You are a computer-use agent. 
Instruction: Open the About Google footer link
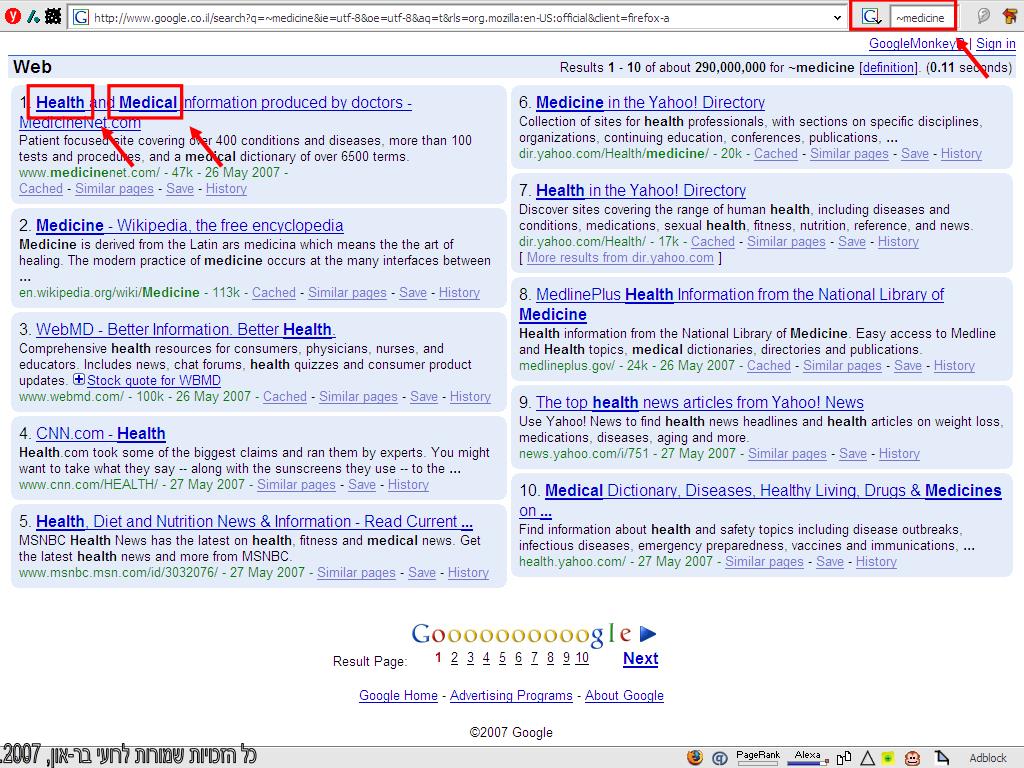(624, 696)
